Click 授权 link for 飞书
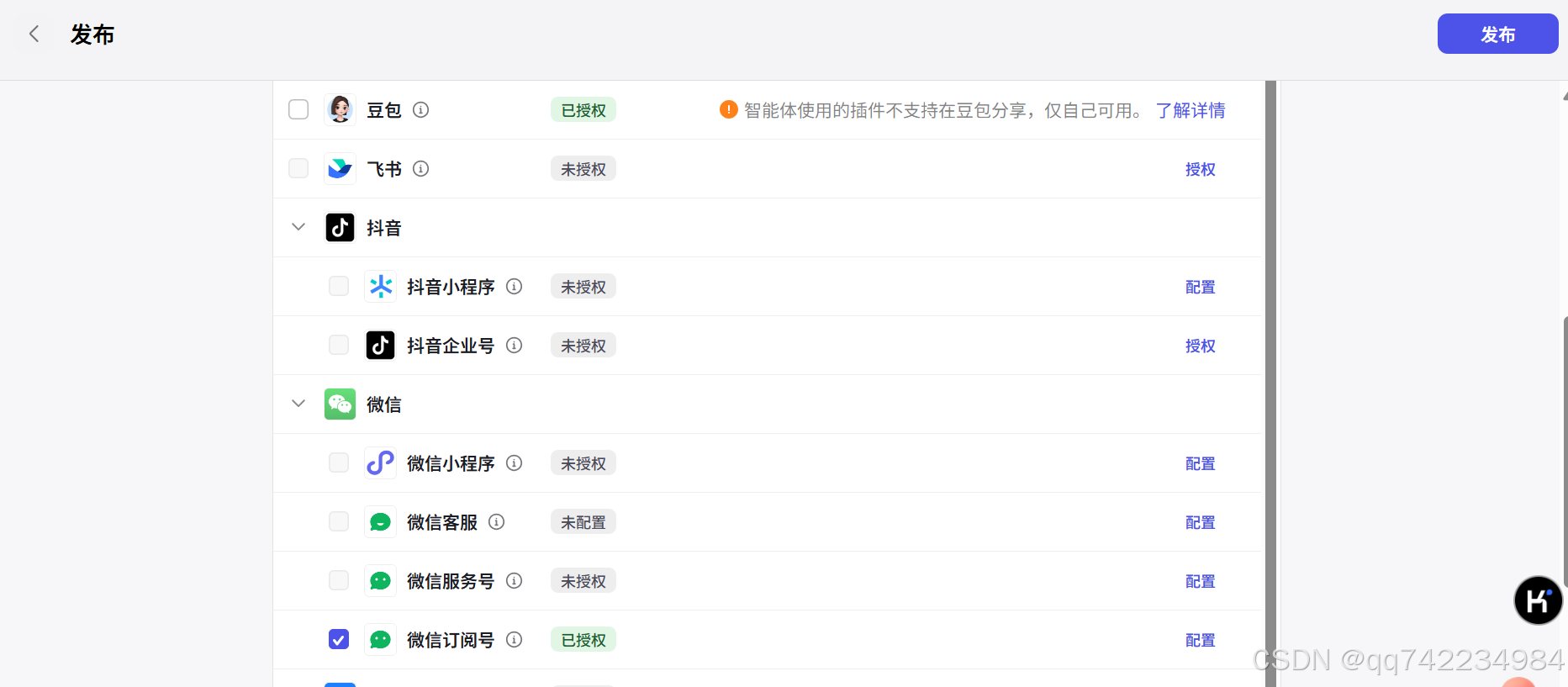 coord(1200,169)
